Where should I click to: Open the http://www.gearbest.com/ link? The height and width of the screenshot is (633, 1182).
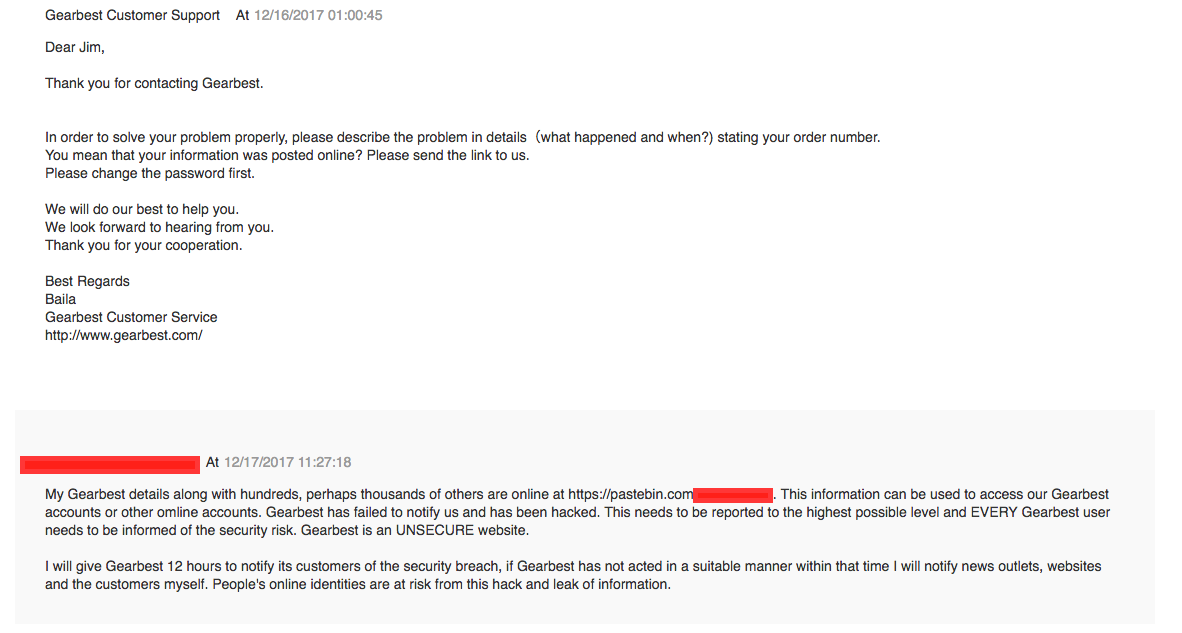(x=124, y=335)
